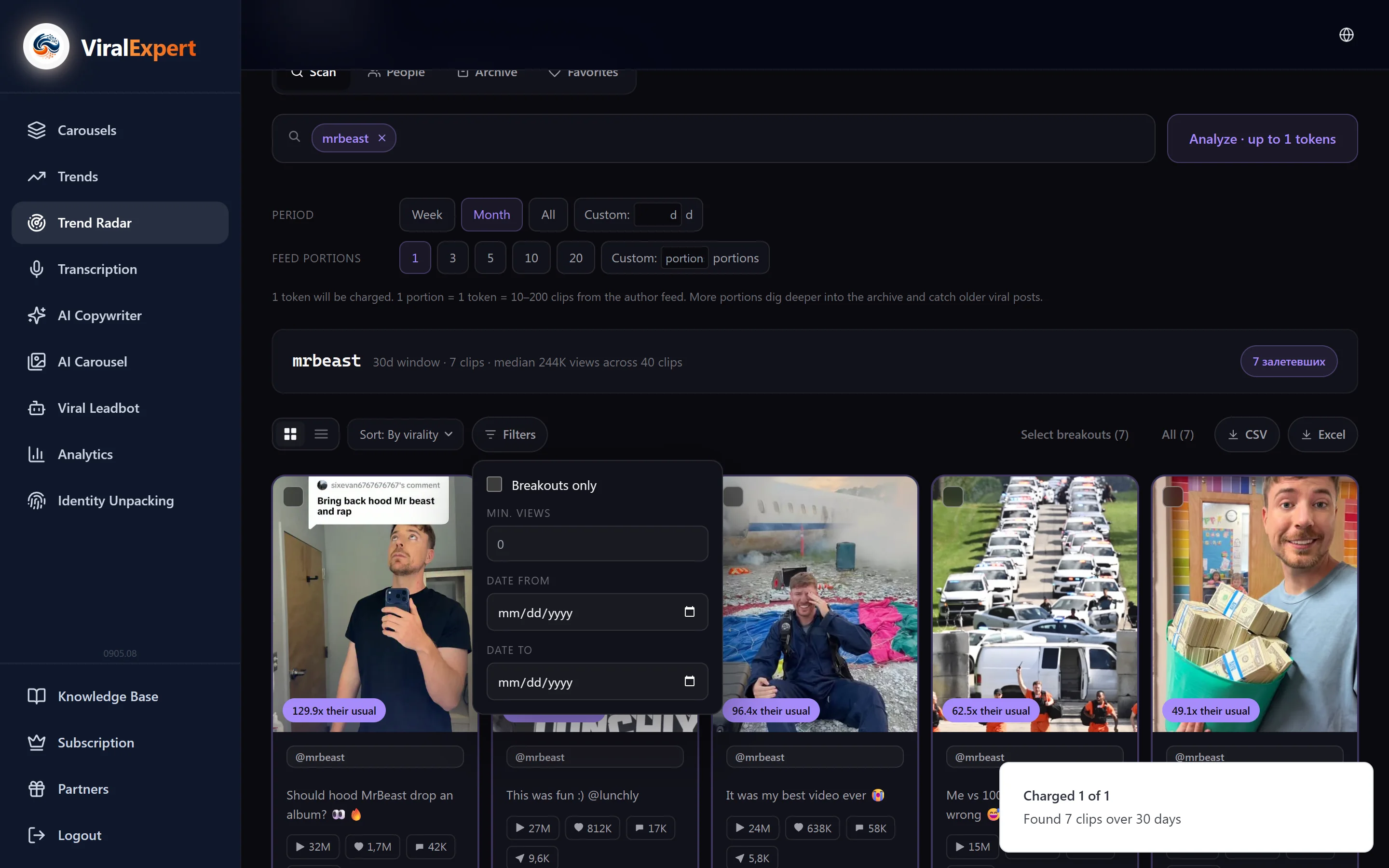Click the ViralExpert logo icon
Screen dimensions: 1389x868
46,46
